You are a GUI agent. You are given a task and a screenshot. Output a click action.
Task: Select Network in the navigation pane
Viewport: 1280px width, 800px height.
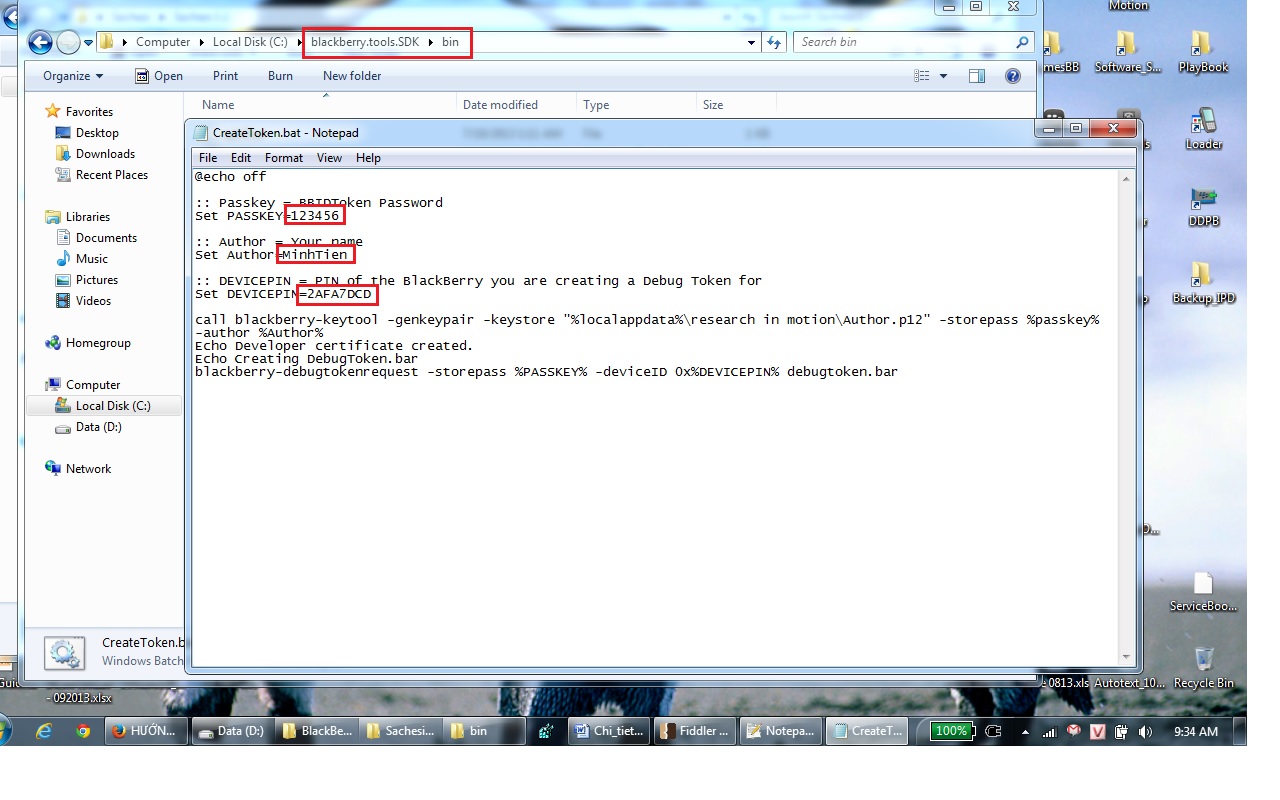pyautogui.click(x=88, y=469)
